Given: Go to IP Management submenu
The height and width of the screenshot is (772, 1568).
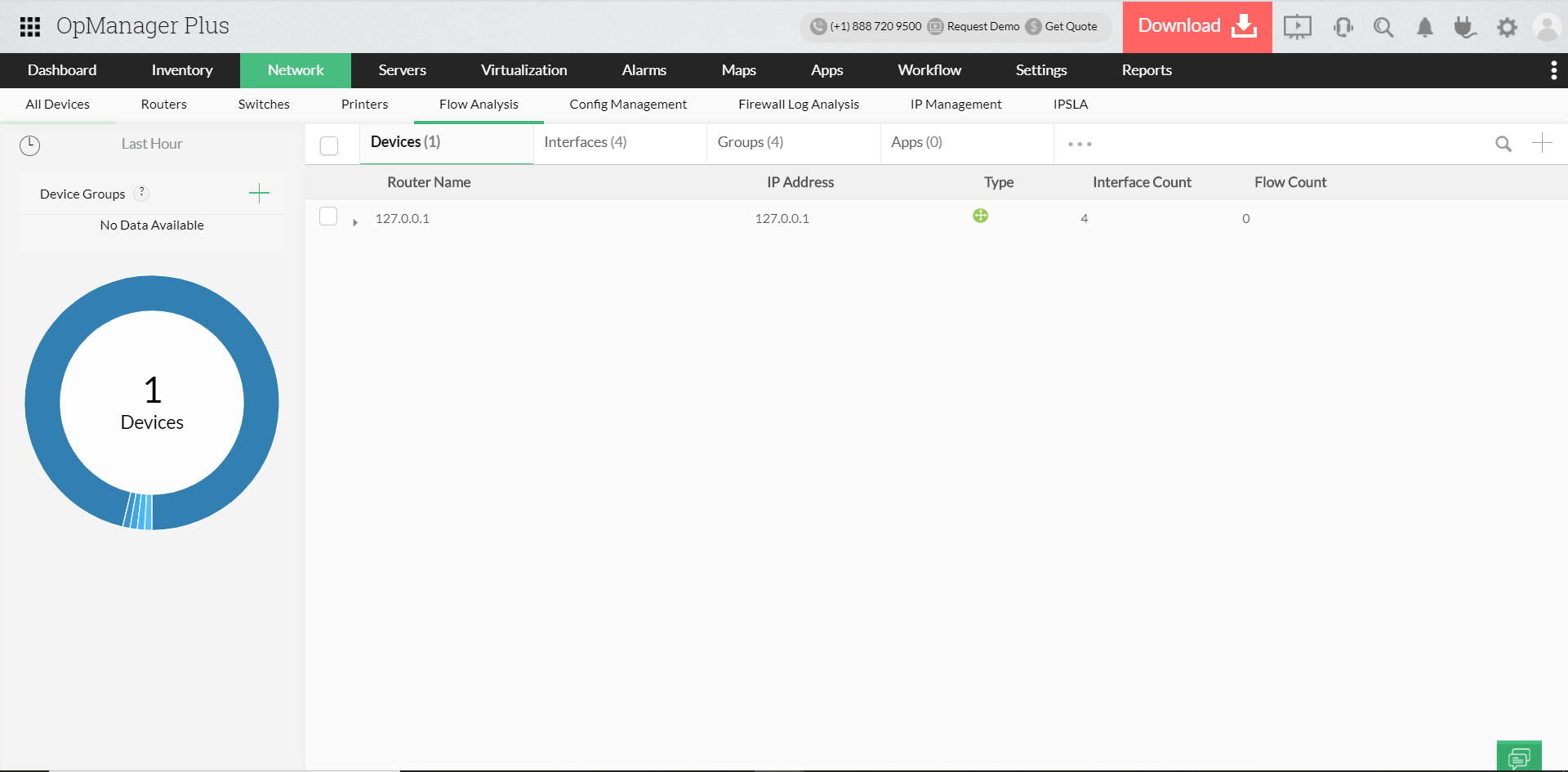Looking at the screenshot, I should coord(956,105).
